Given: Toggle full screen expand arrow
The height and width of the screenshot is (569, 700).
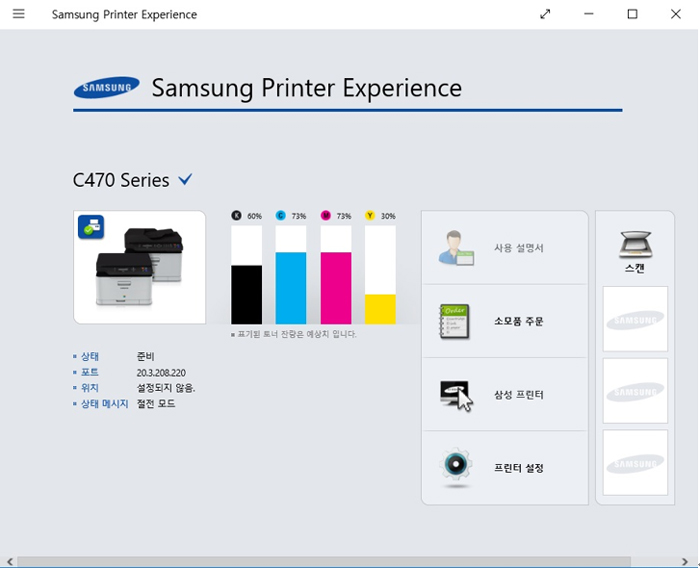Looking at the screenshot, I should 545,14.
